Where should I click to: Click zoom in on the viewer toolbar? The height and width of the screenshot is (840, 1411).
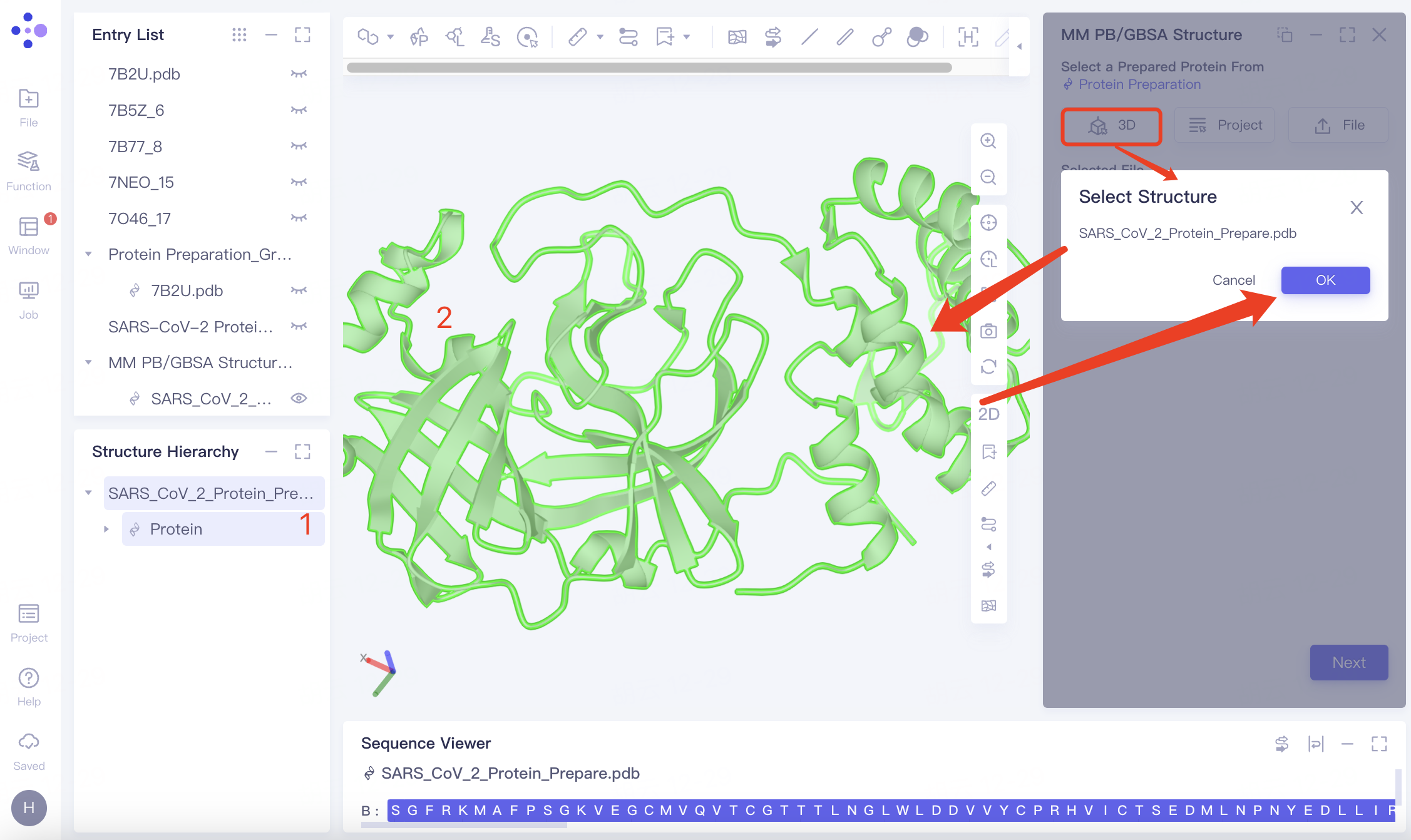pyautogui.click(x=989, y=141)
